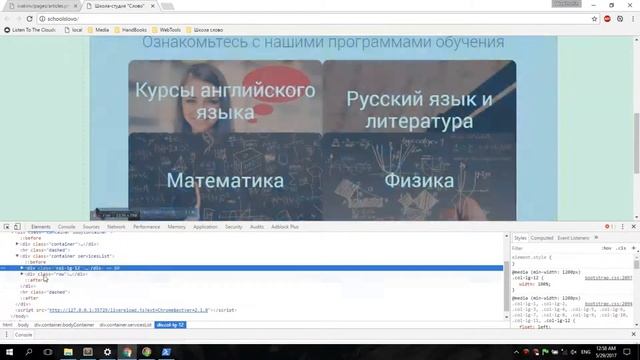View site information icon in address bar

(42, 19)
